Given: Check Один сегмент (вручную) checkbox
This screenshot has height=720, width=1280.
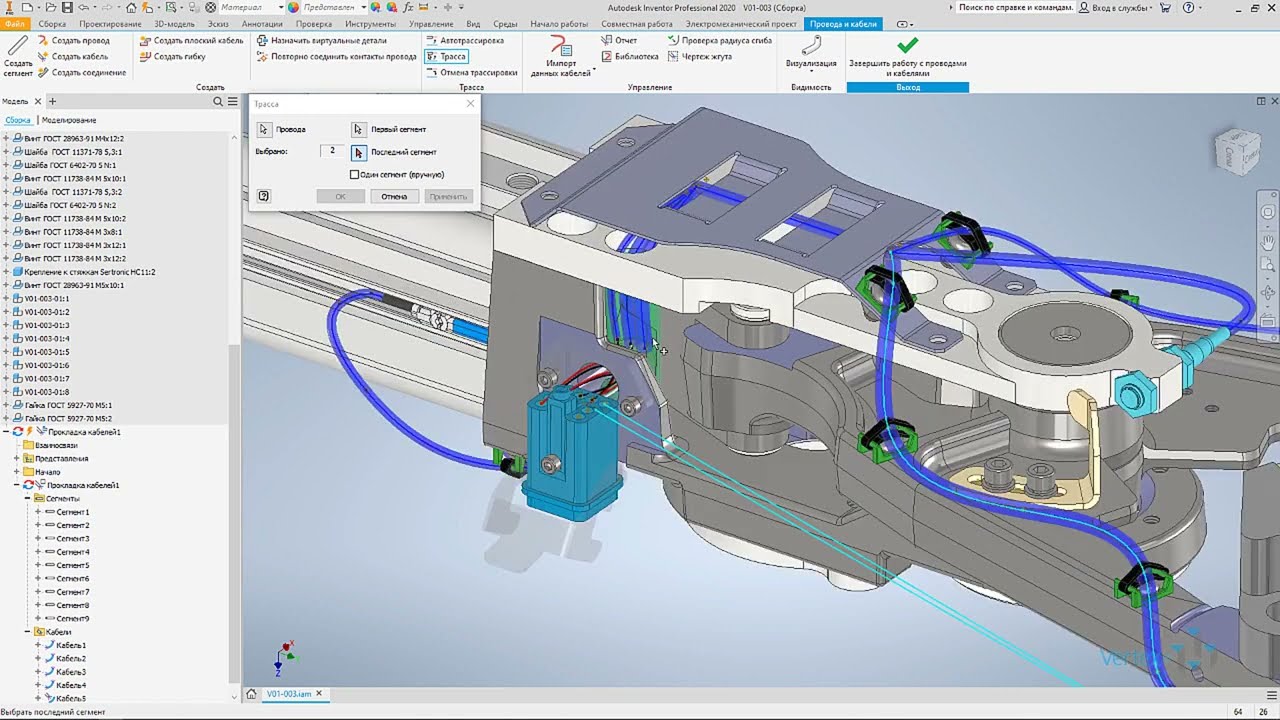Looking at the screenshot, I should click(354, 174).
